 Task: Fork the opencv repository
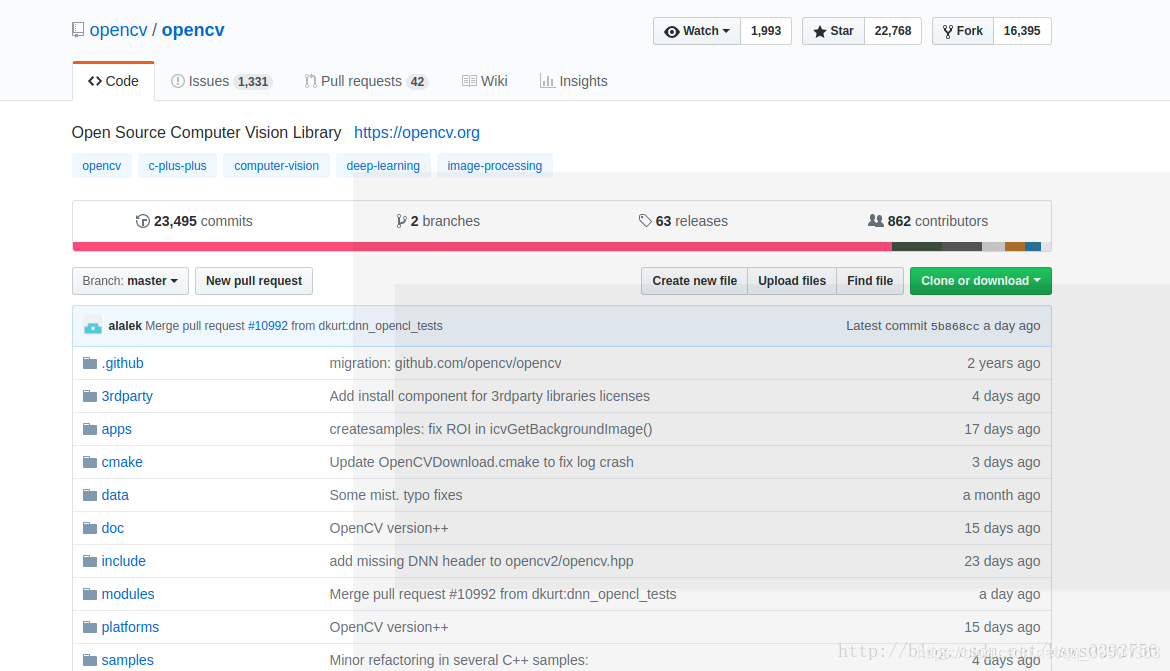pos(963,31)
